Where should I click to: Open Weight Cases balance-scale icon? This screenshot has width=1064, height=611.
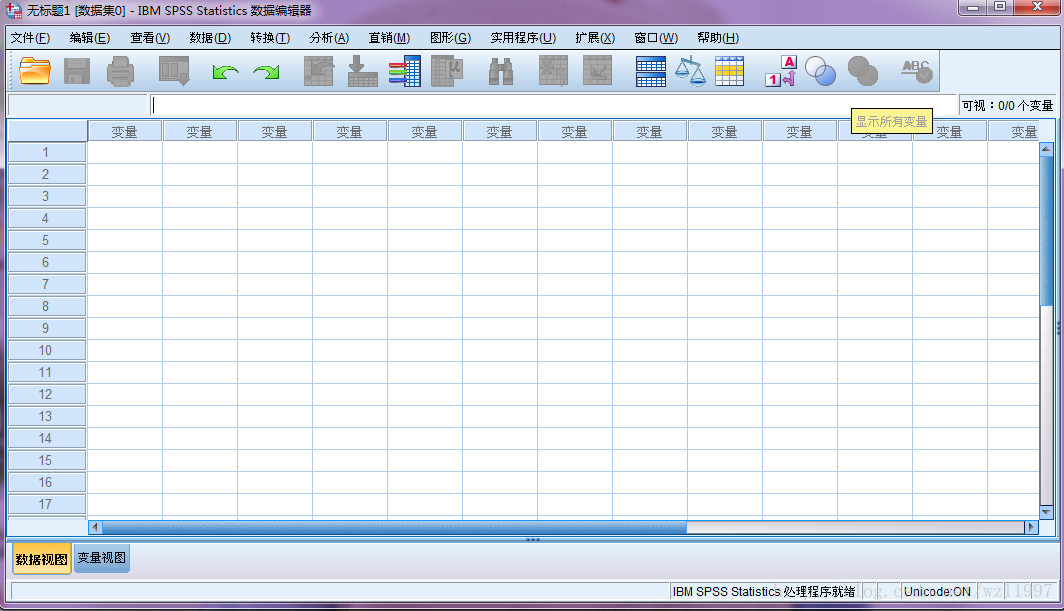click(x=690, y=71)
